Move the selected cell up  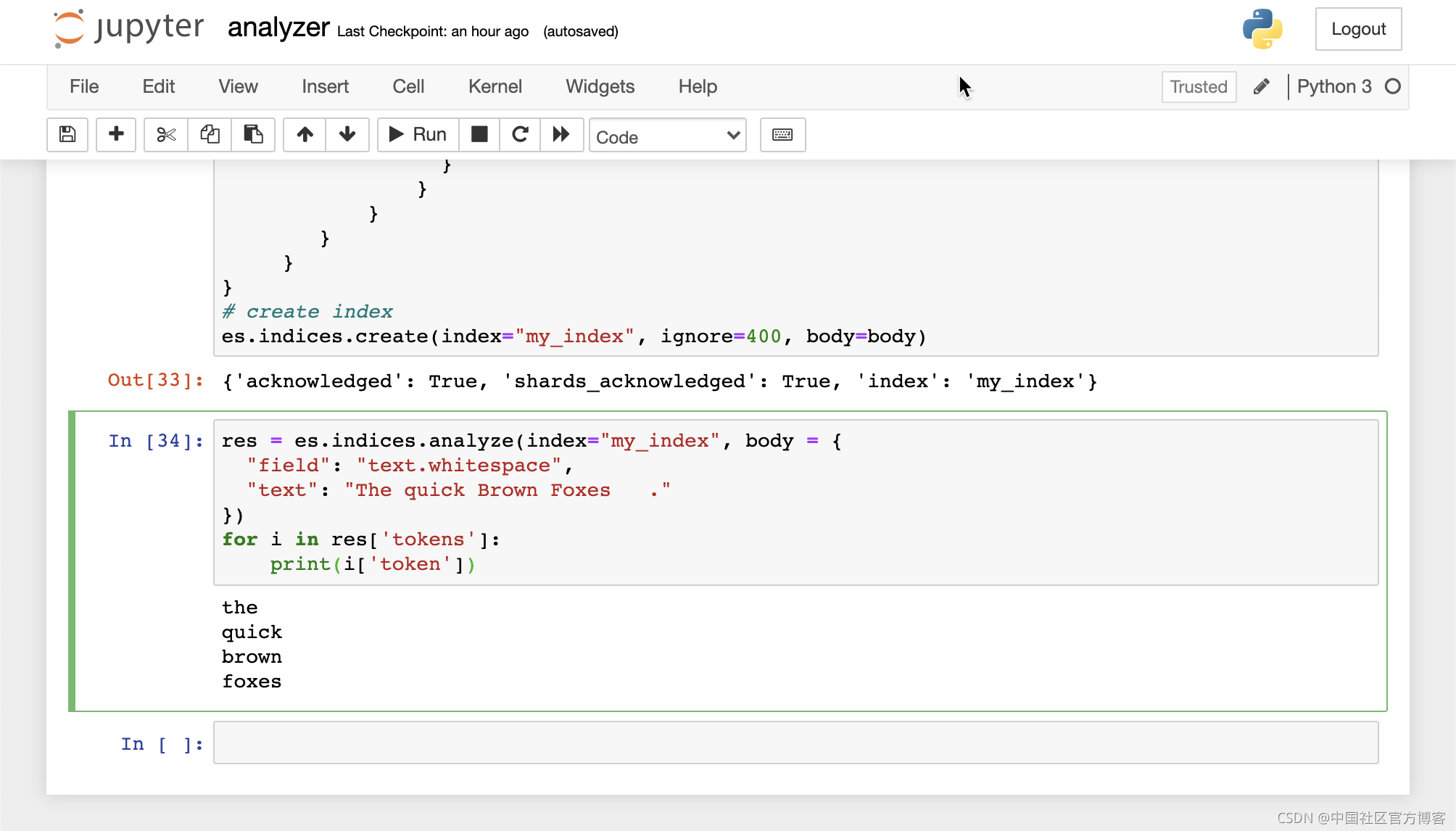point(305,135)
